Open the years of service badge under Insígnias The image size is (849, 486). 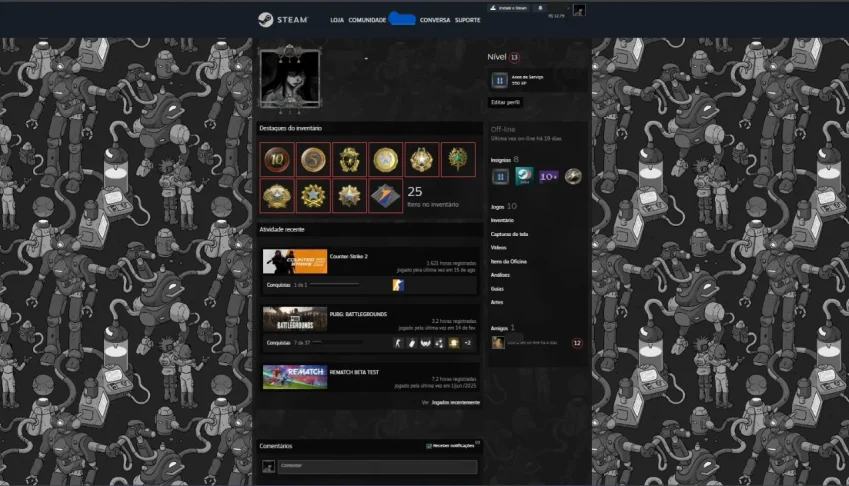click(x=500, y=176)
